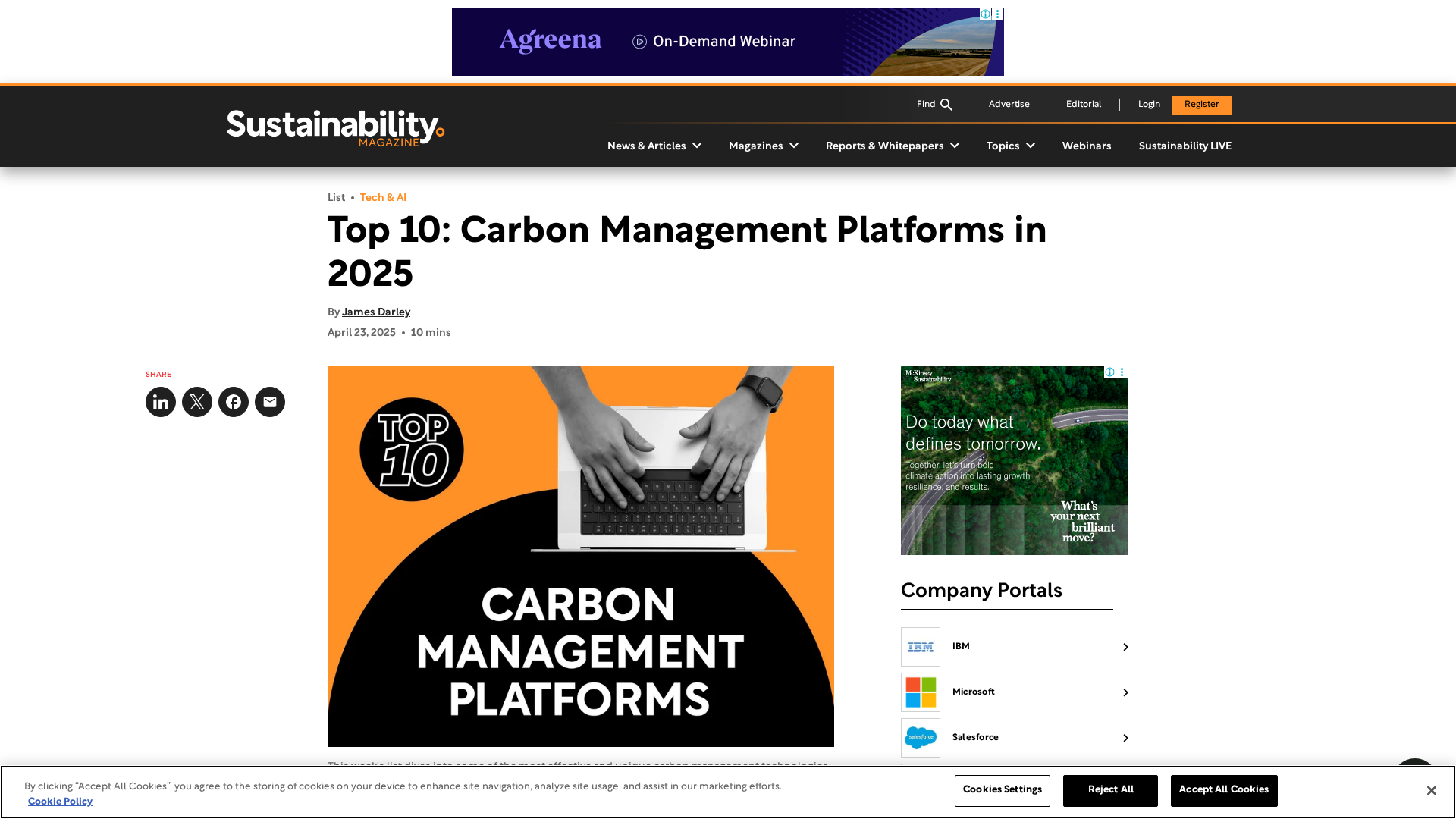The image size is (1456, 819).
Task: Open Sustainability LIVE menu item
Action: (x=1185, y=146)
